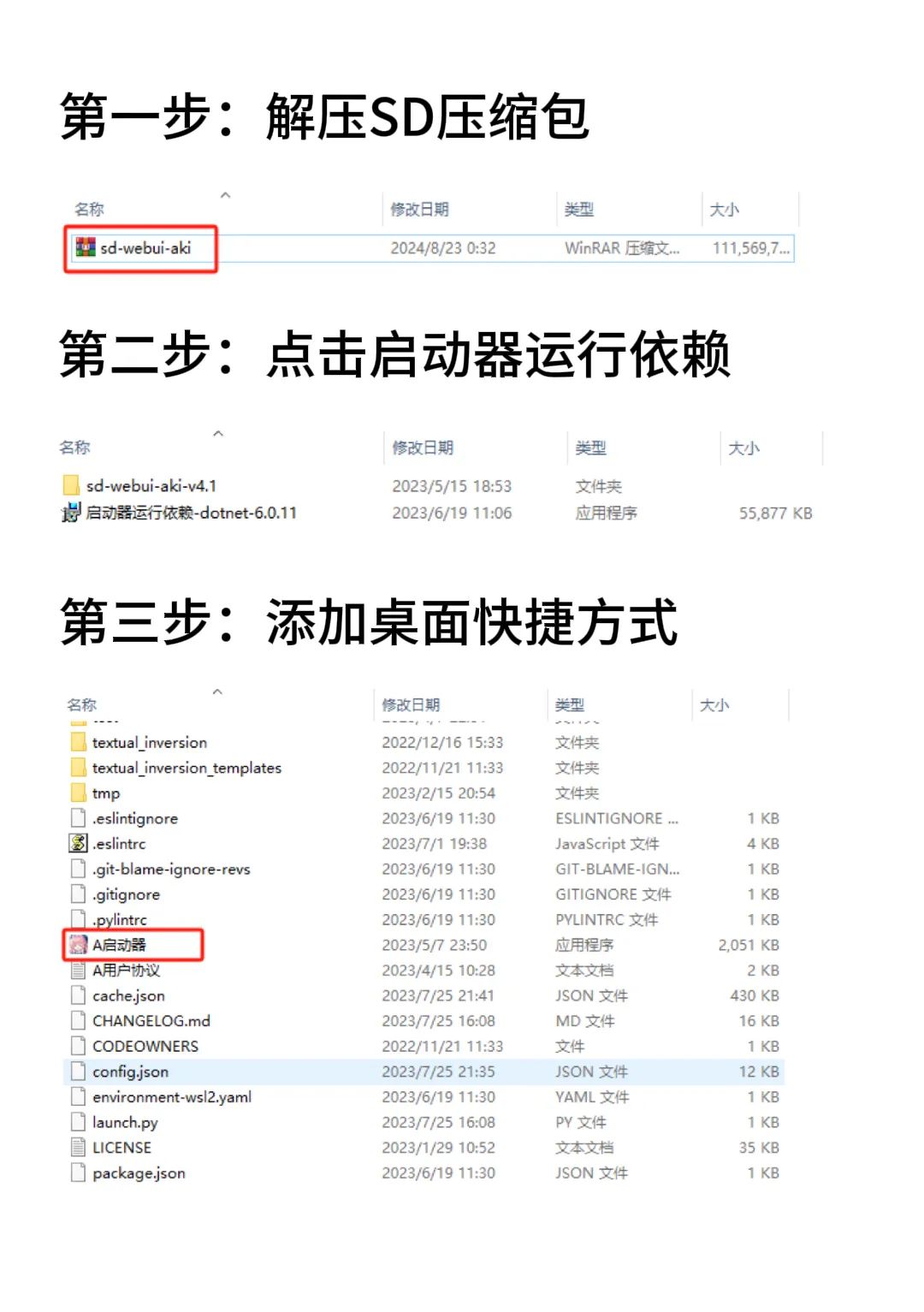Click the A启动器 application icon
This screenshot has height=1312, width=924.
pos(78,945)
